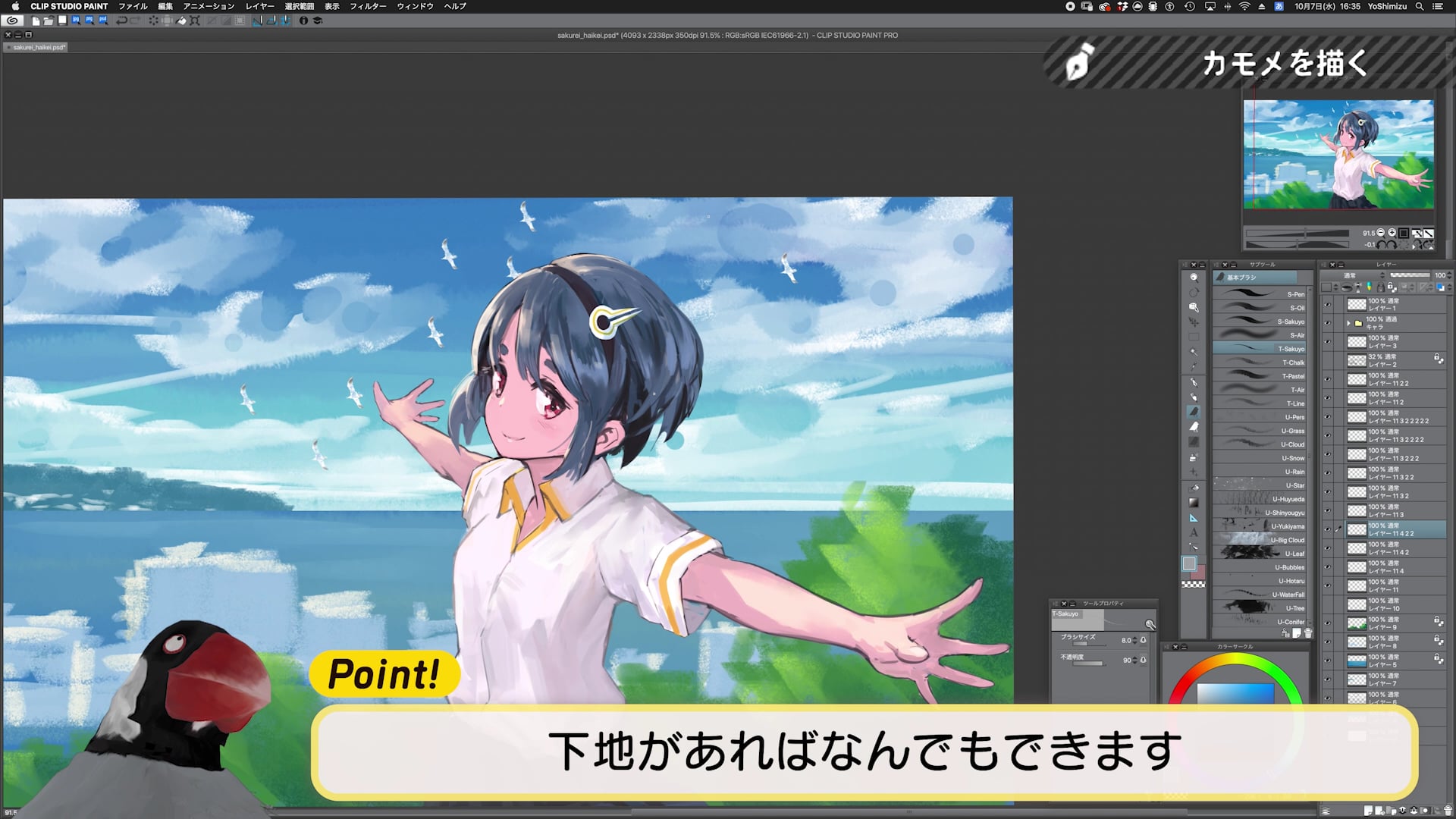This screenshot has width=1456, height=819.
Task: Click the navigator preview thumbnail
Action: (x=1338, y=155)
